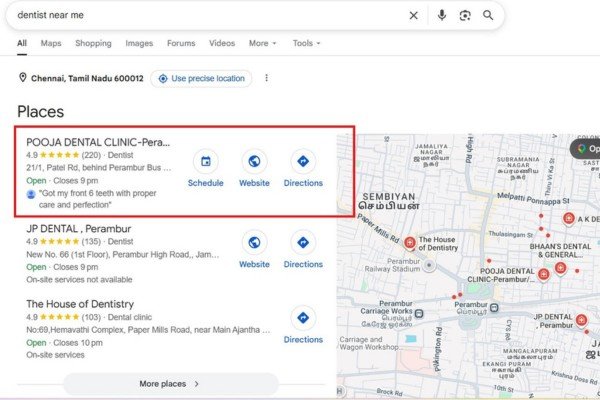600x400 pixels.
Task: Get Directions icon for Pooja Dental Clinic
Action: click(x=303, y=161)
